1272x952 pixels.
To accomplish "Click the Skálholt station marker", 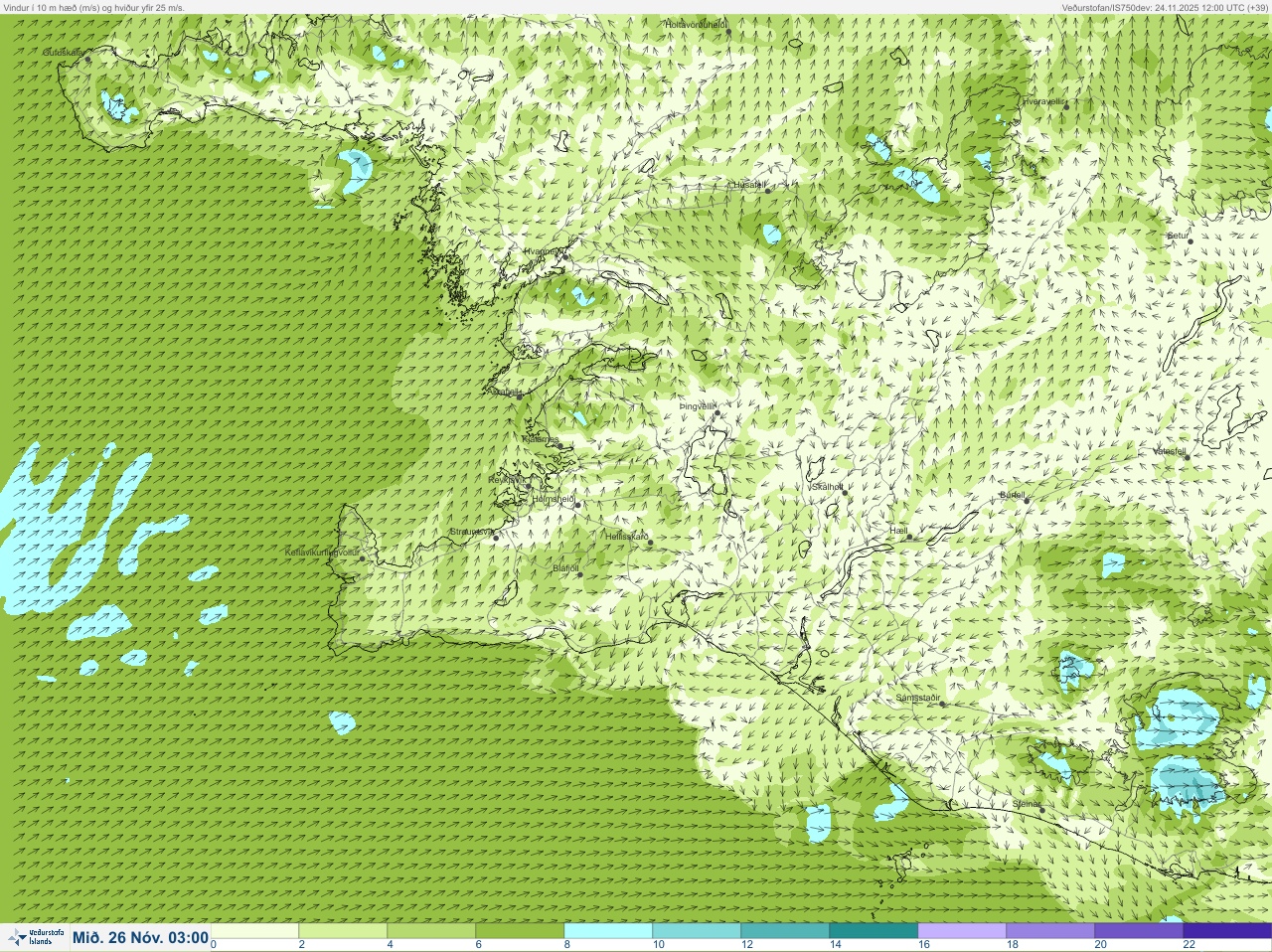I will 844,492.
